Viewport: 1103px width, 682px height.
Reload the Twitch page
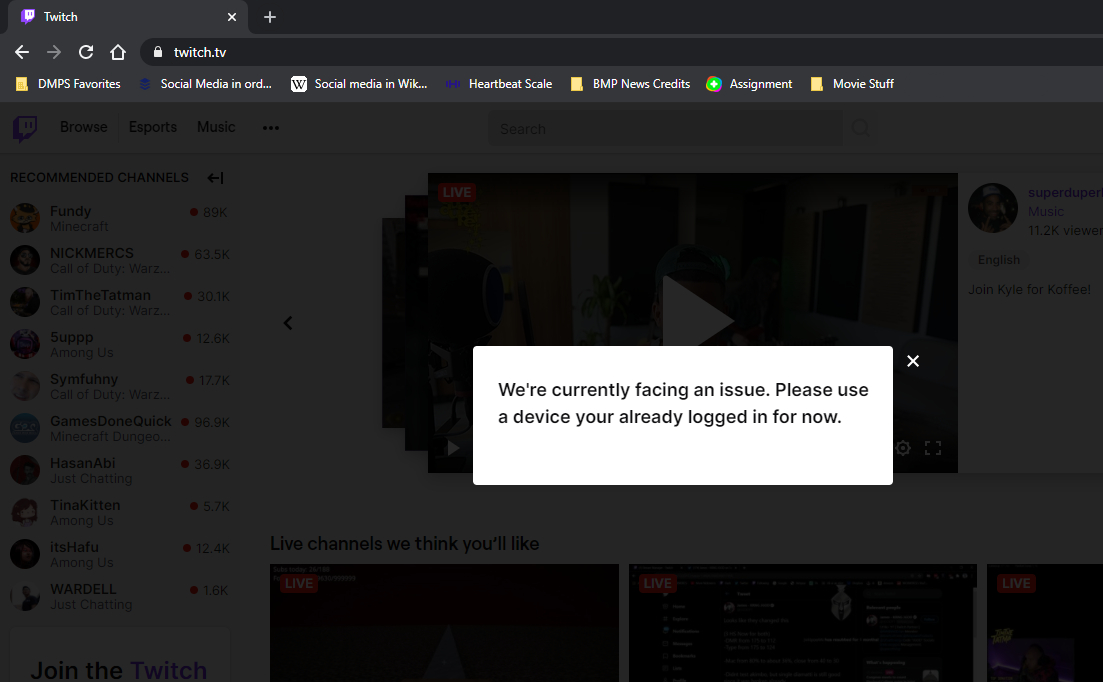[86, 52]
